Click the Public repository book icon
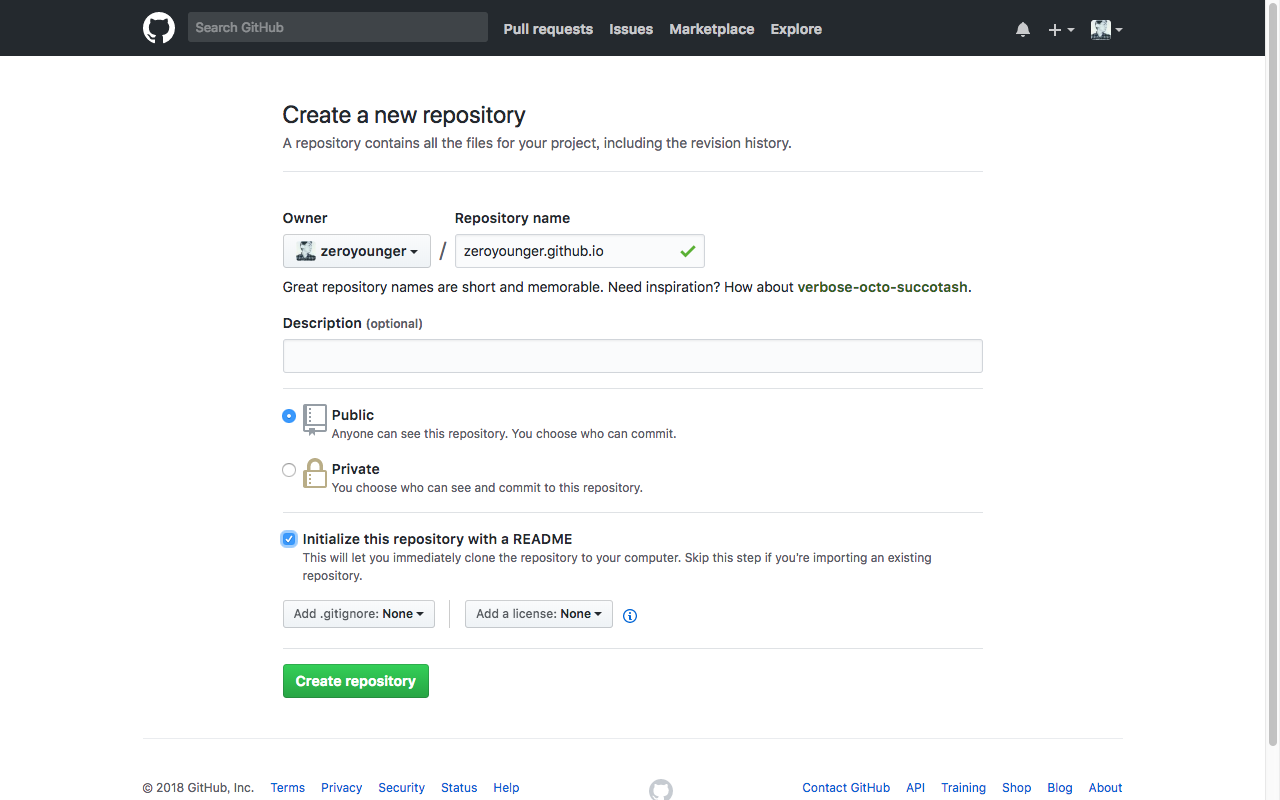 (315, 420)
